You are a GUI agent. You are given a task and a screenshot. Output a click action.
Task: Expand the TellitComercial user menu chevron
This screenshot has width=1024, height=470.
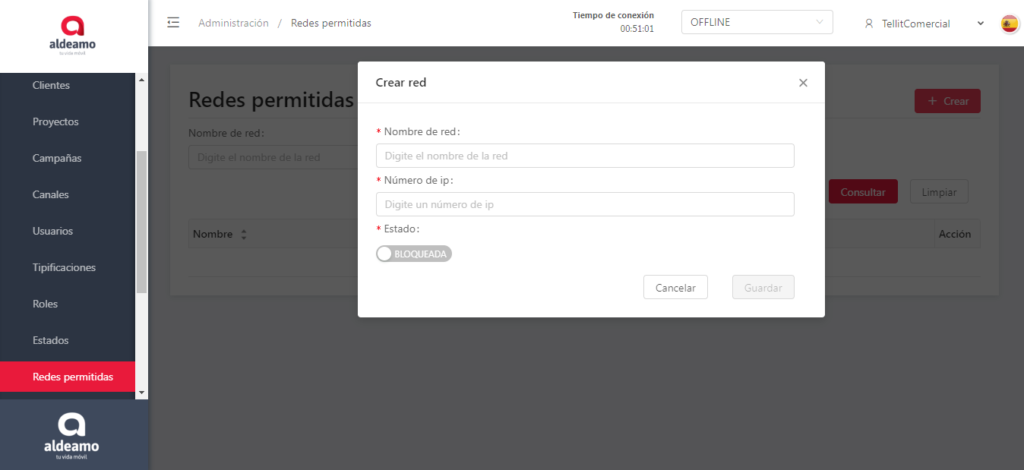click(980, 23)
